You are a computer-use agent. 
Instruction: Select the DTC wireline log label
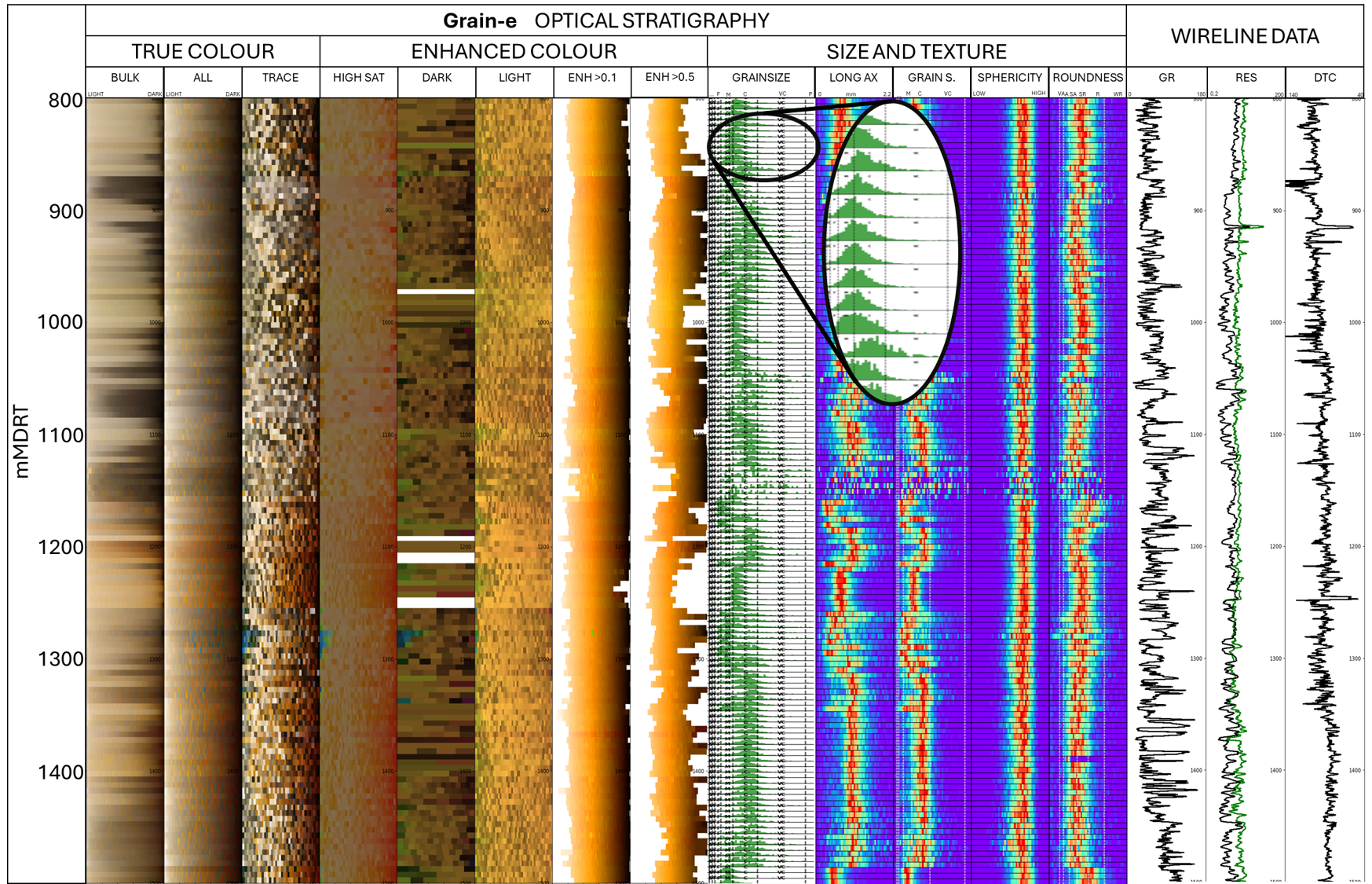[x=1325, y=78]
